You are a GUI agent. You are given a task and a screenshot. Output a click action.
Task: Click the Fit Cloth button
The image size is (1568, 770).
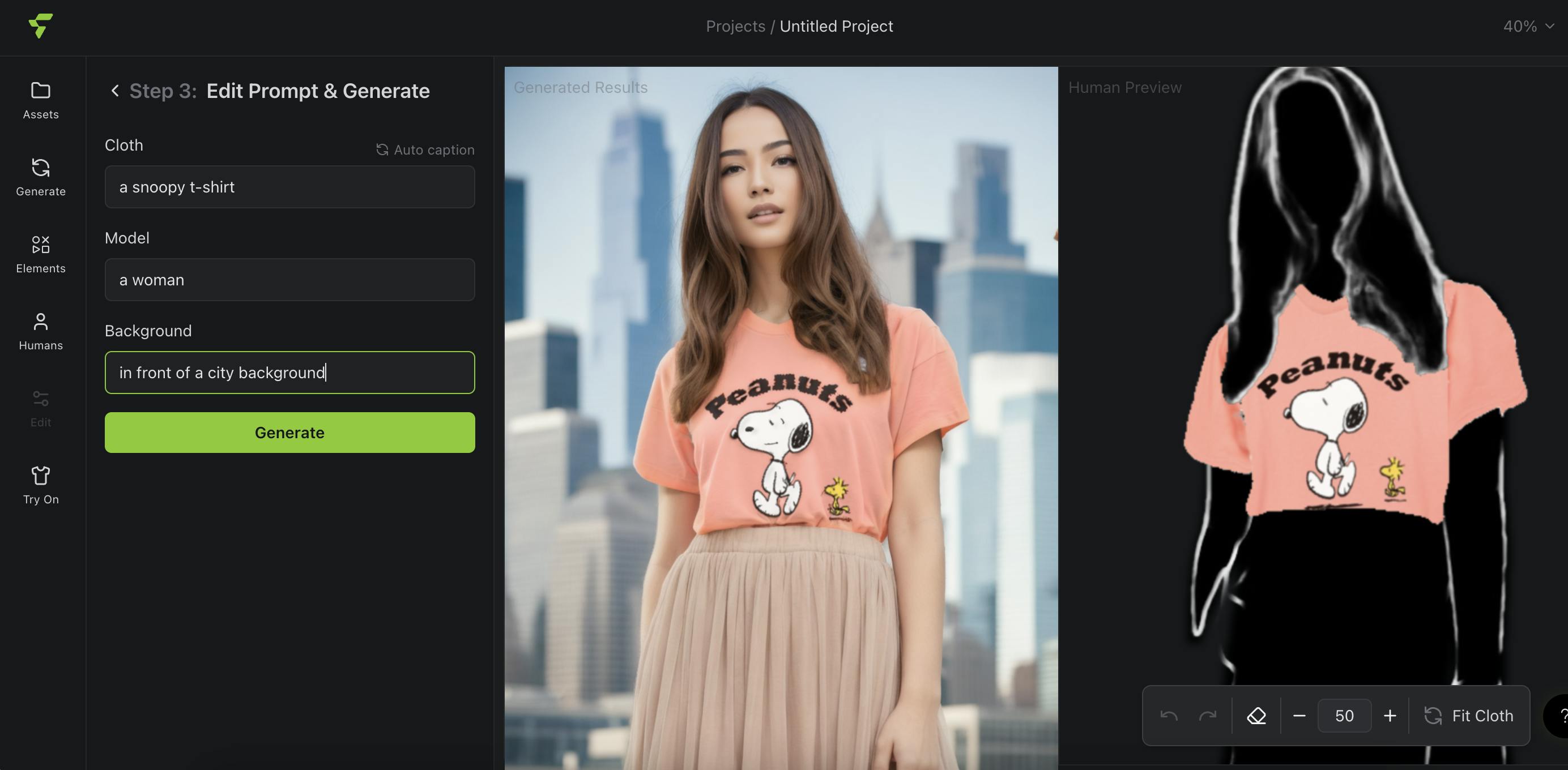coord(1469,716)
